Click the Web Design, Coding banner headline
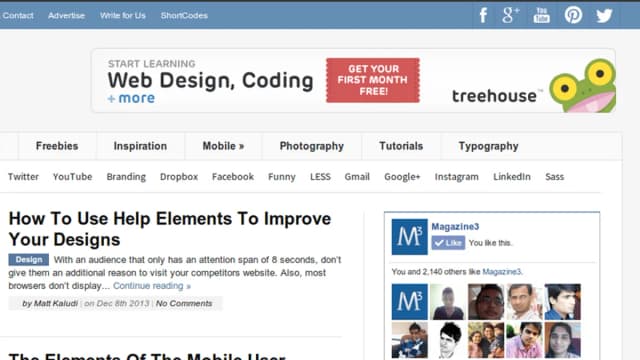The height and width of the screenshot is (360, 640). pos(210,80)
